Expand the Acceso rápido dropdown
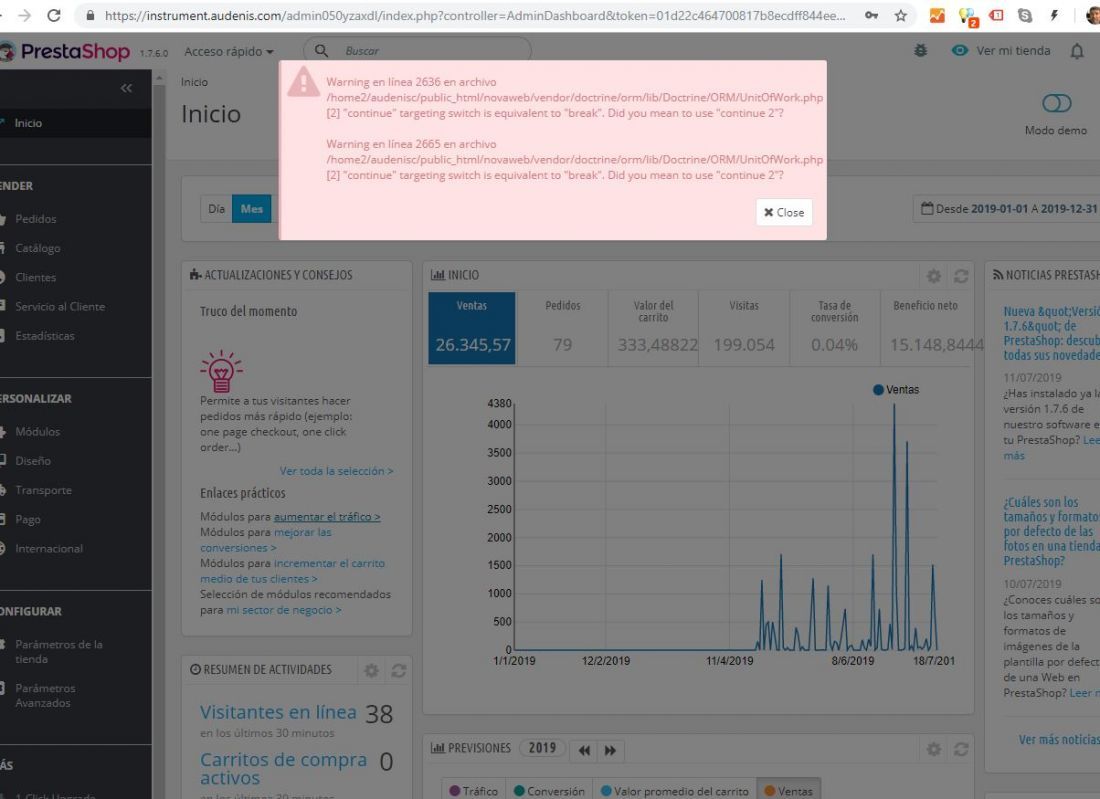 pyautogui.click(x=229, y=51)
